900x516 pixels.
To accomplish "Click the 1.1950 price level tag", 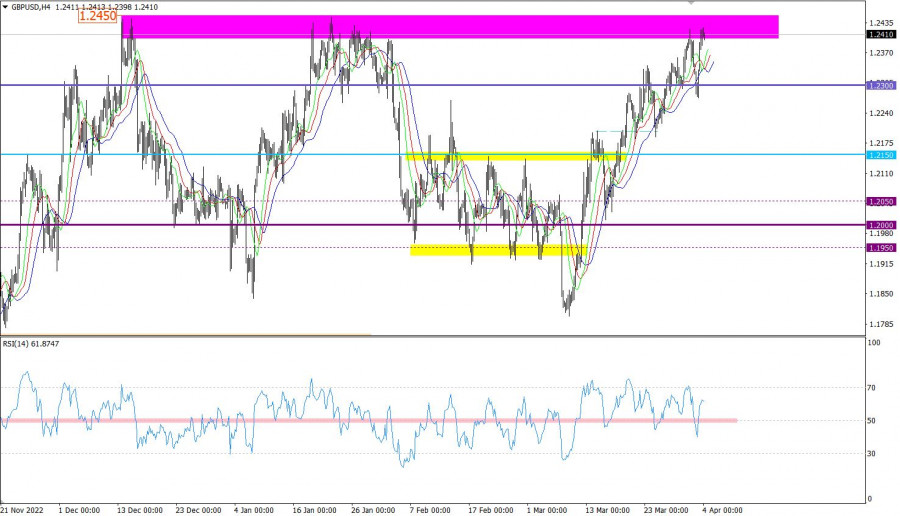I will (x=881, y=247).
